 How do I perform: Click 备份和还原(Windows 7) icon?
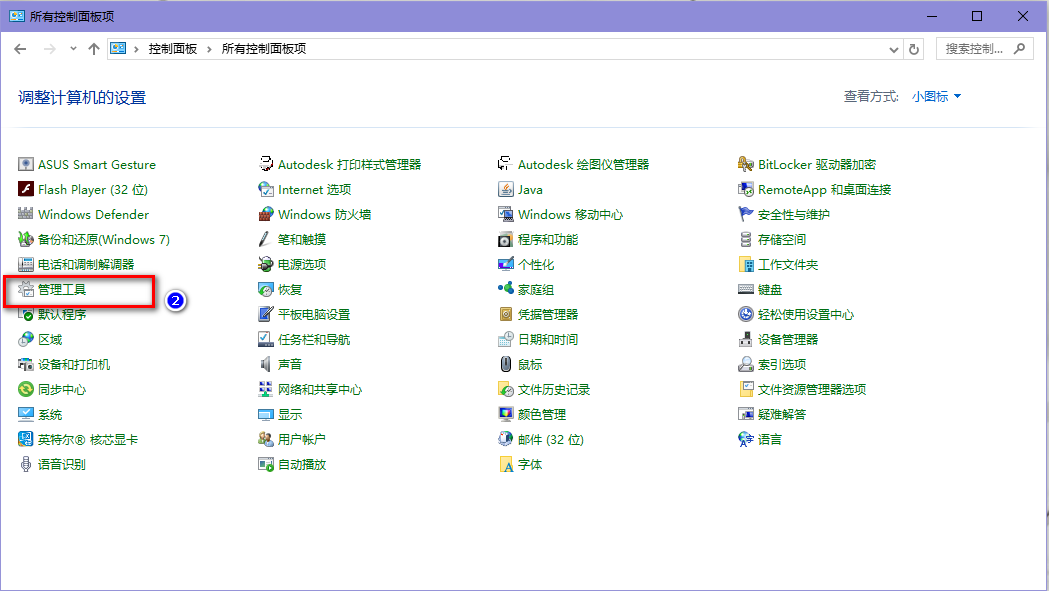point(25,240)
